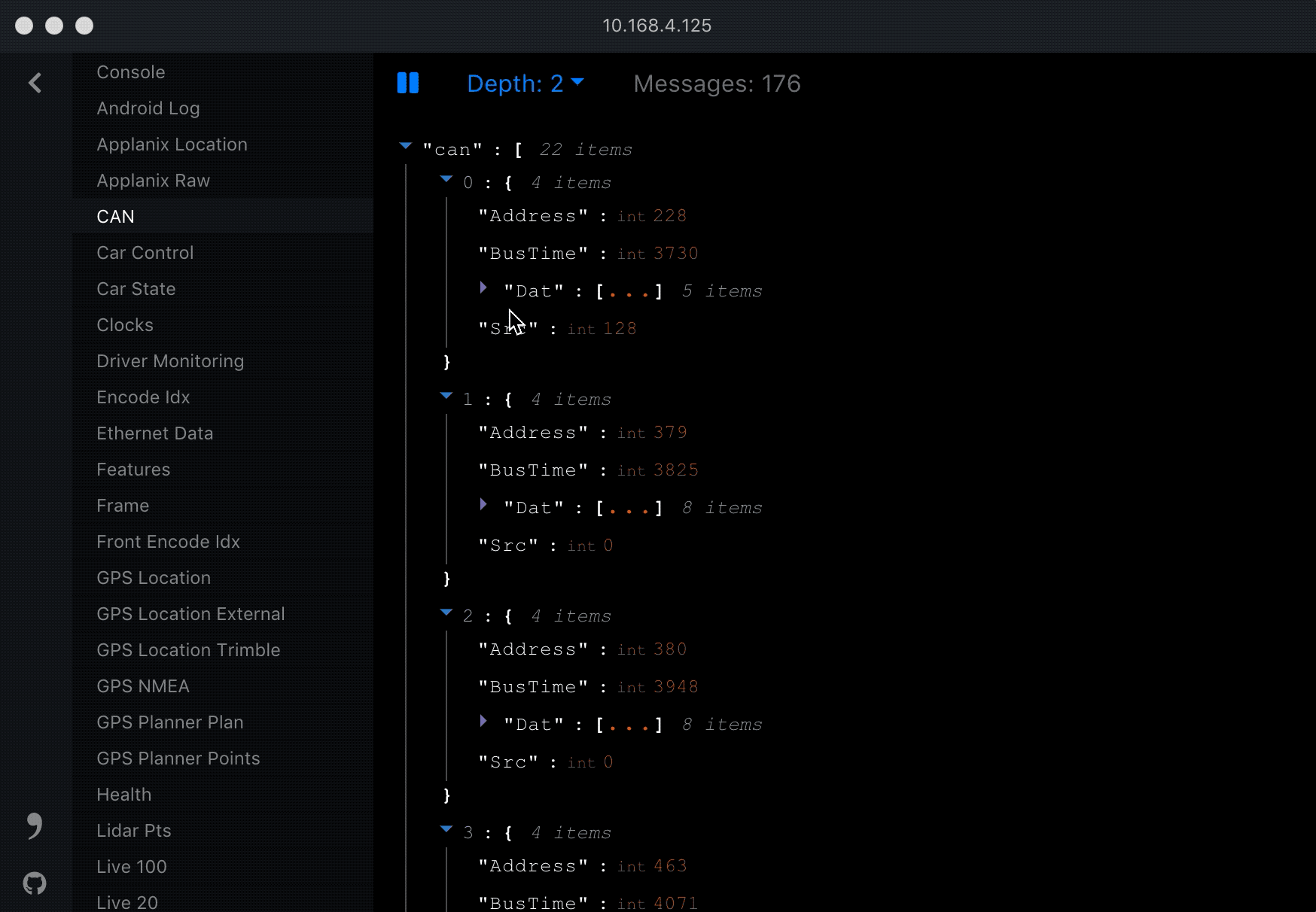
Task: Select GPS Location External item
Action: pos(223,614)
